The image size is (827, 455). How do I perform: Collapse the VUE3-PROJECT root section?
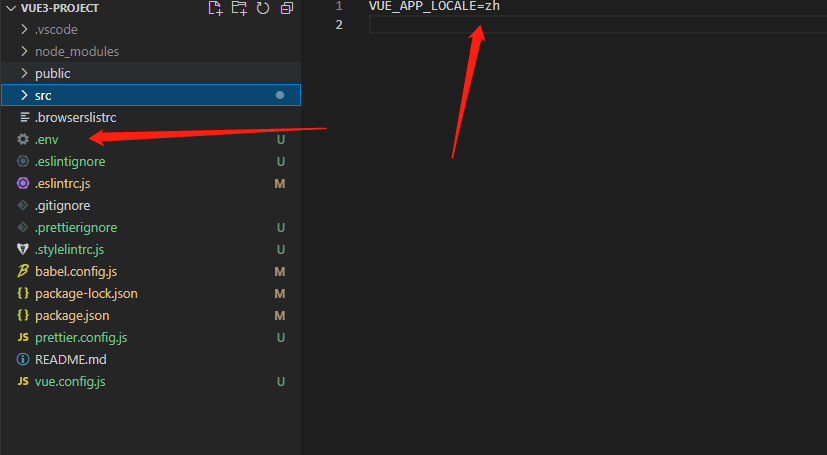click(x=11, y=8)
